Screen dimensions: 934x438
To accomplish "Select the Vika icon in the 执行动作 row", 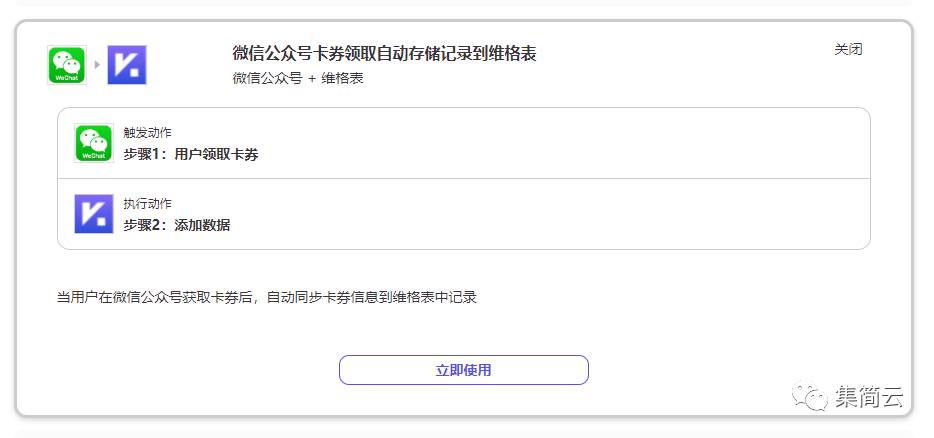I will tap(94, 214).
